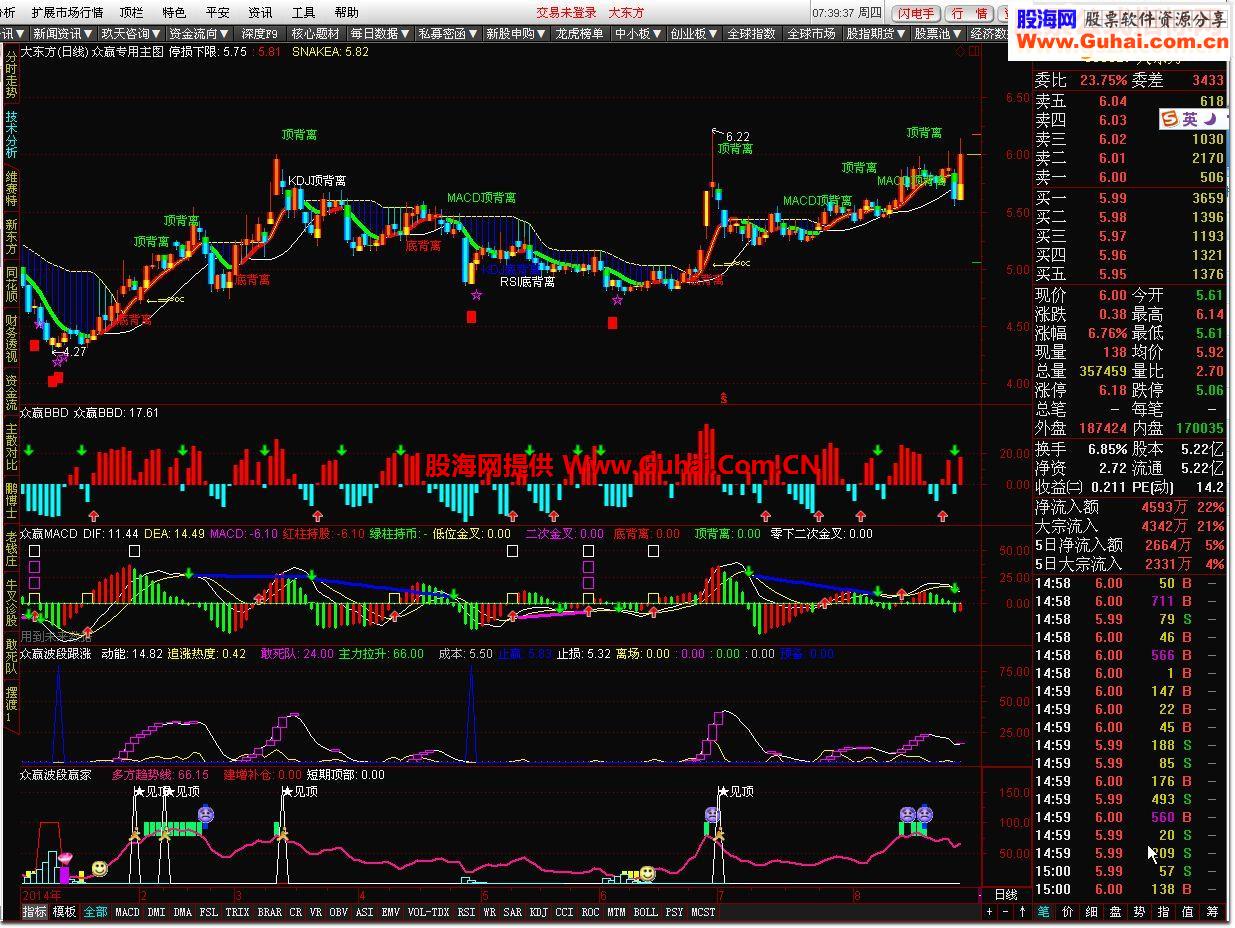Select the 同花顺 side tab
The width and height of the screenshot is (1235, 928).
[11, 284]
